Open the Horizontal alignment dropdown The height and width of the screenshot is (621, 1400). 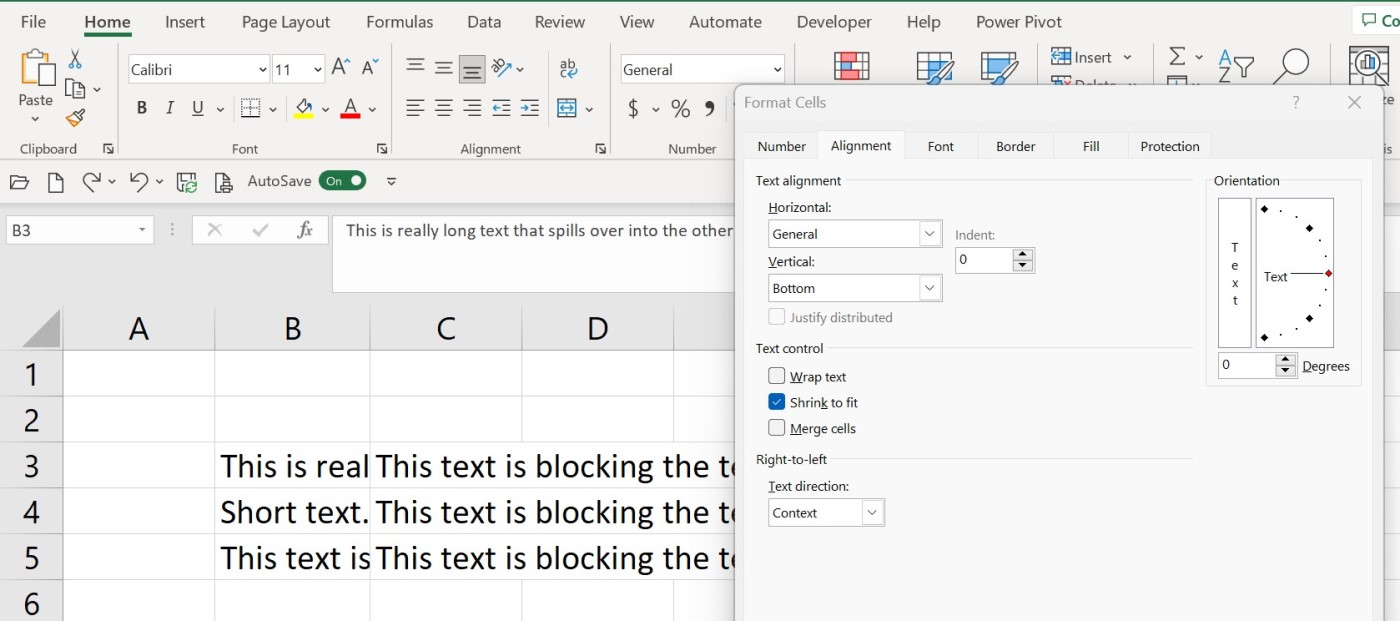[x=930, y=234]
